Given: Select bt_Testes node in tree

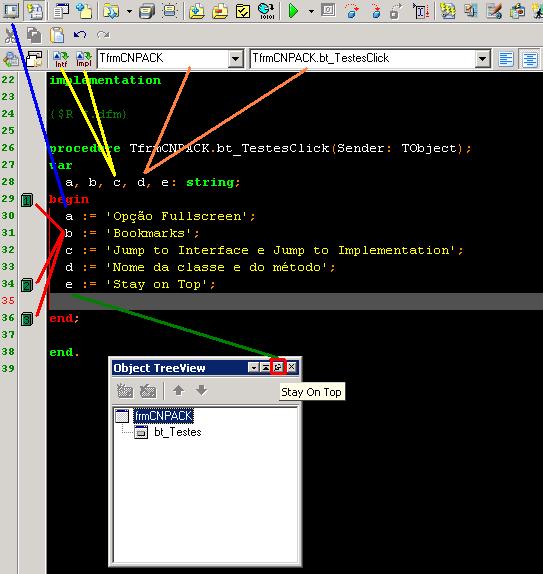Looking at the screenshot, I should pos(178,432).
